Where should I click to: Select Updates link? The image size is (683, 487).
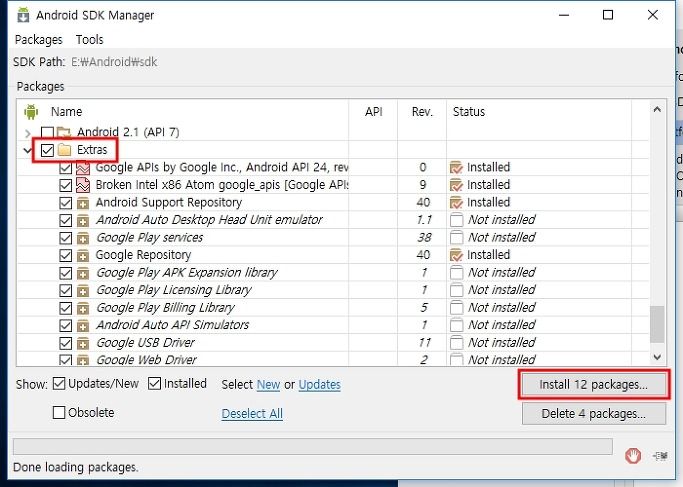[x=320, y=385]
